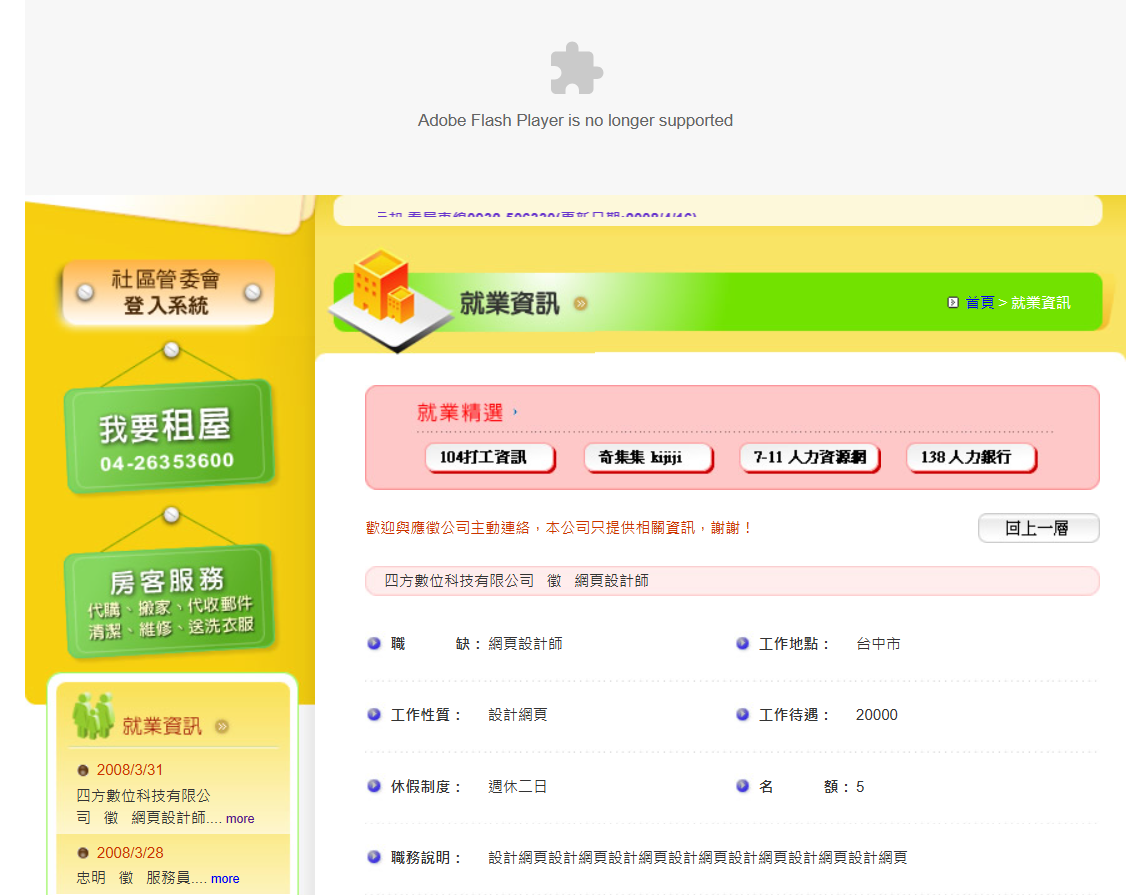The height and width of the screenshot is (895, 1140).
Task: Open 7-11 人力資源網 button
Action: pos(809,458)
